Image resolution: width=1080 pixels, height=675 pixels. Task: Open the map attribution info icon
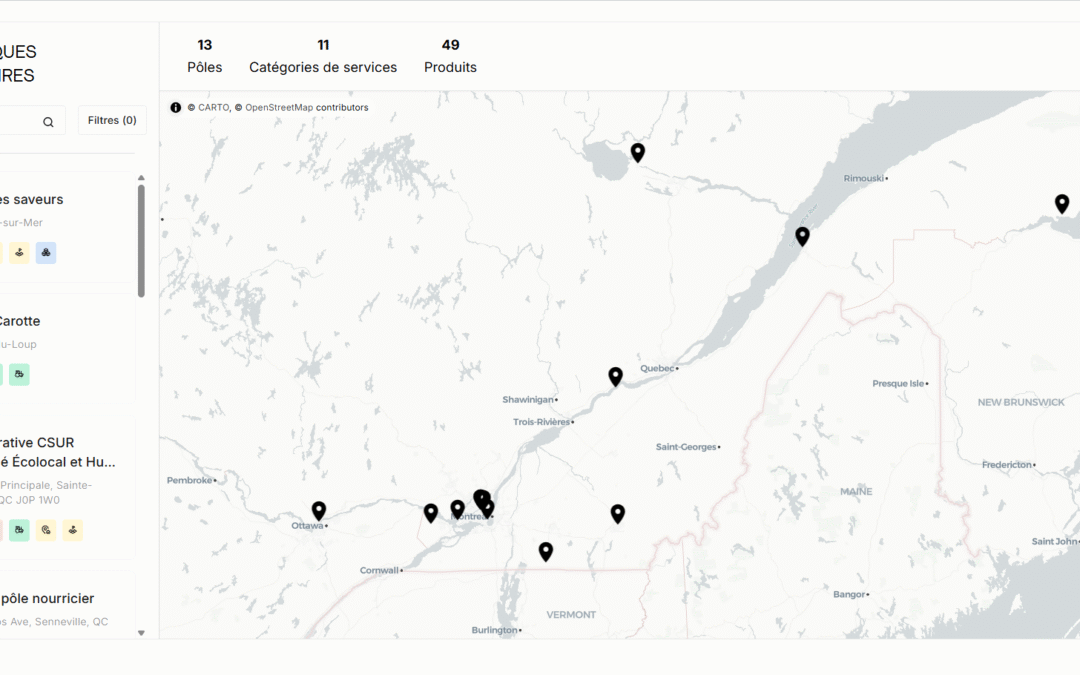[x=177, y=107]
